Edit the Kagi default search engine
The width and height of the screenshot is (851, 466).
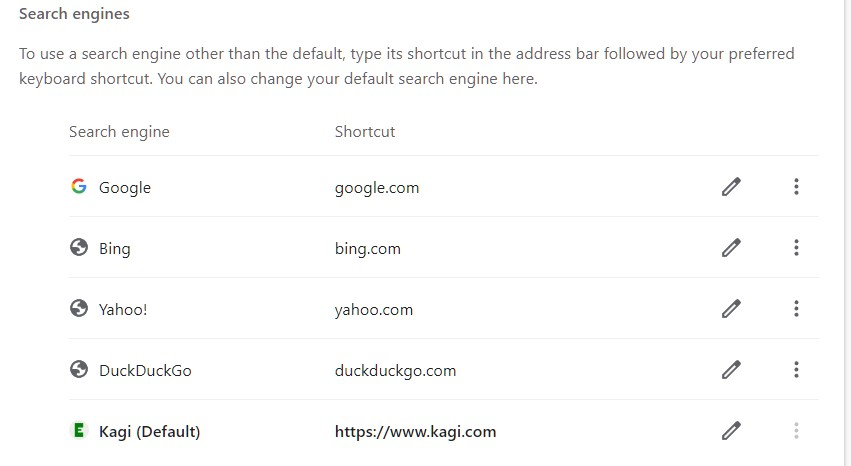pyautogui.click(x=731, y=431)
